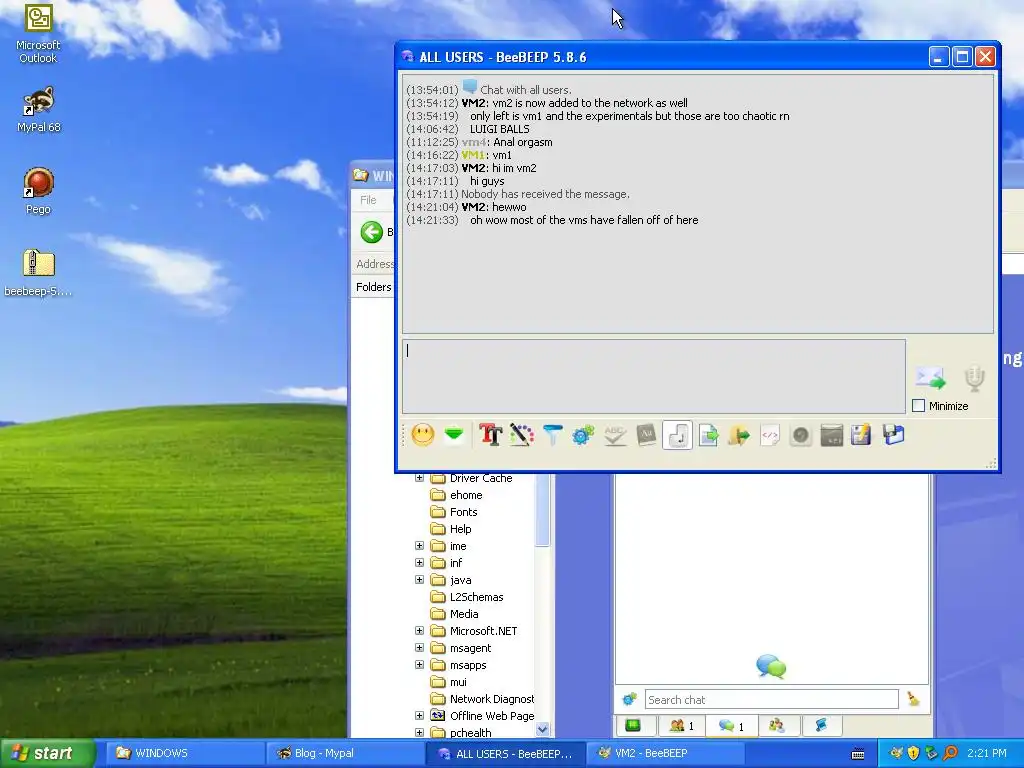Click folder tree scrollbar down arrow

point(543,729)
